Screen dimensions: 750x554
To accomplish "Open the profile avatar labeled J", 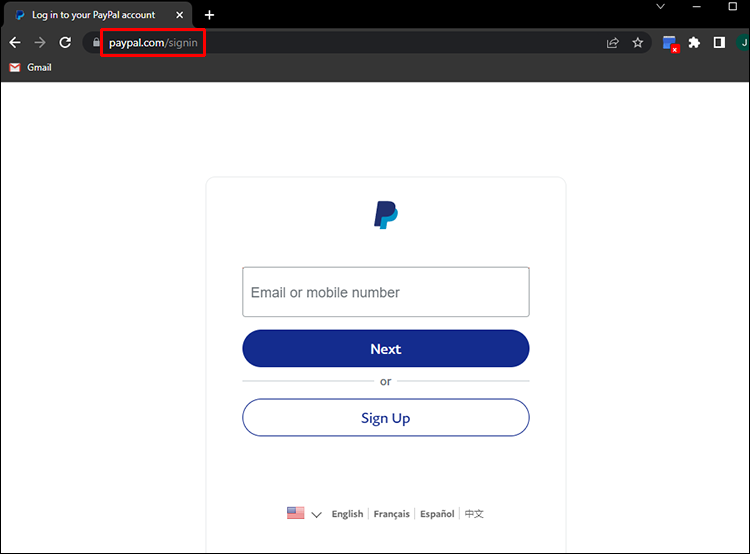I will click(x=743, y=43).
